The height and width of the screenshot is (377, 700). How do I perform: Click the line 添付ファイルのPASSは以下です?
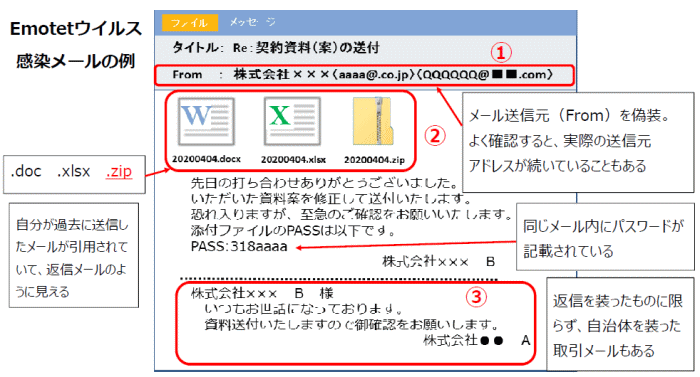(x=293, y=230)
